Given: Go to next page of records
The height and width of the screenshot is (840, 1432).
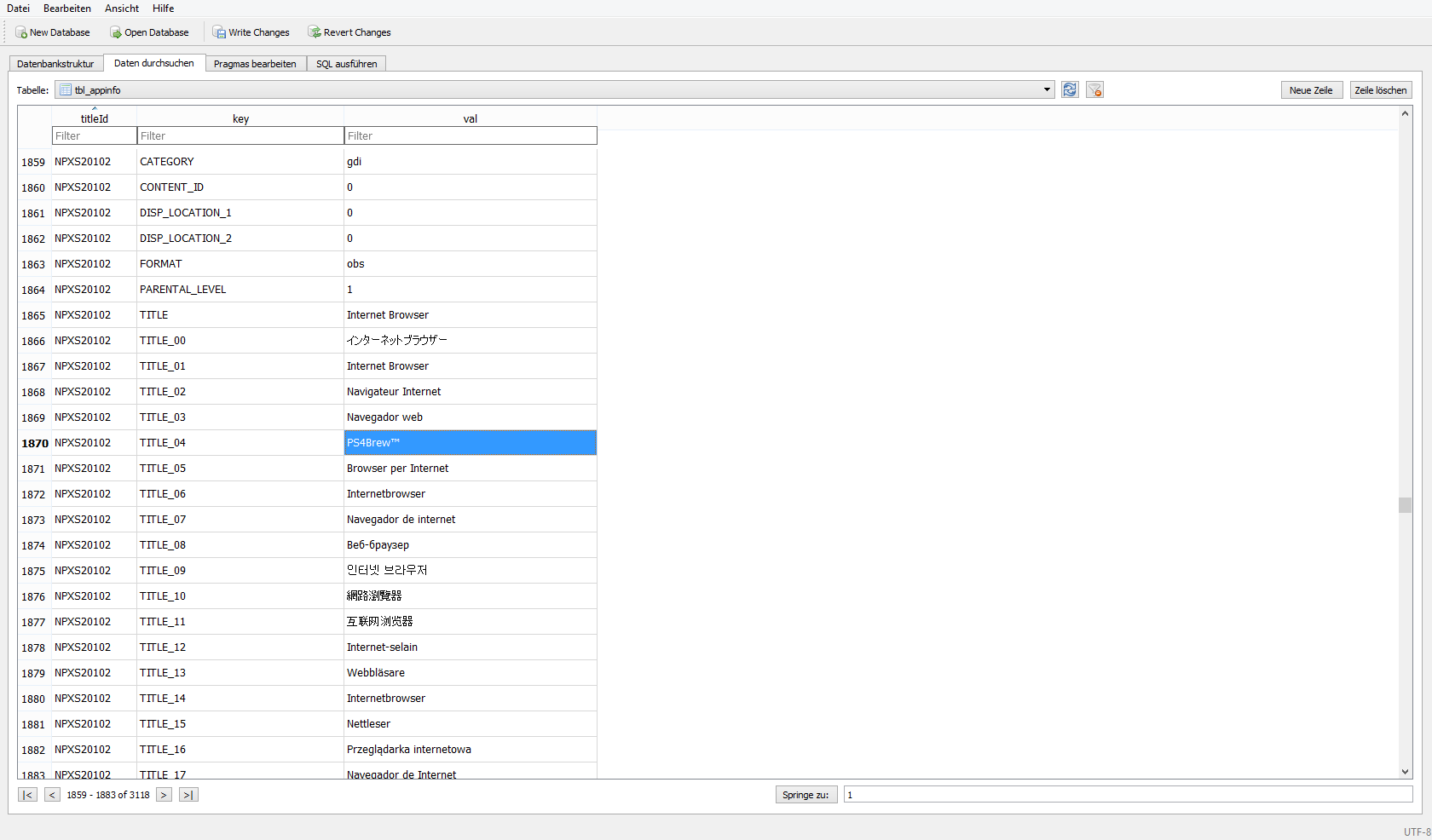Looking at the screenshot, I should pyautogui.click(x=164, y=795).
